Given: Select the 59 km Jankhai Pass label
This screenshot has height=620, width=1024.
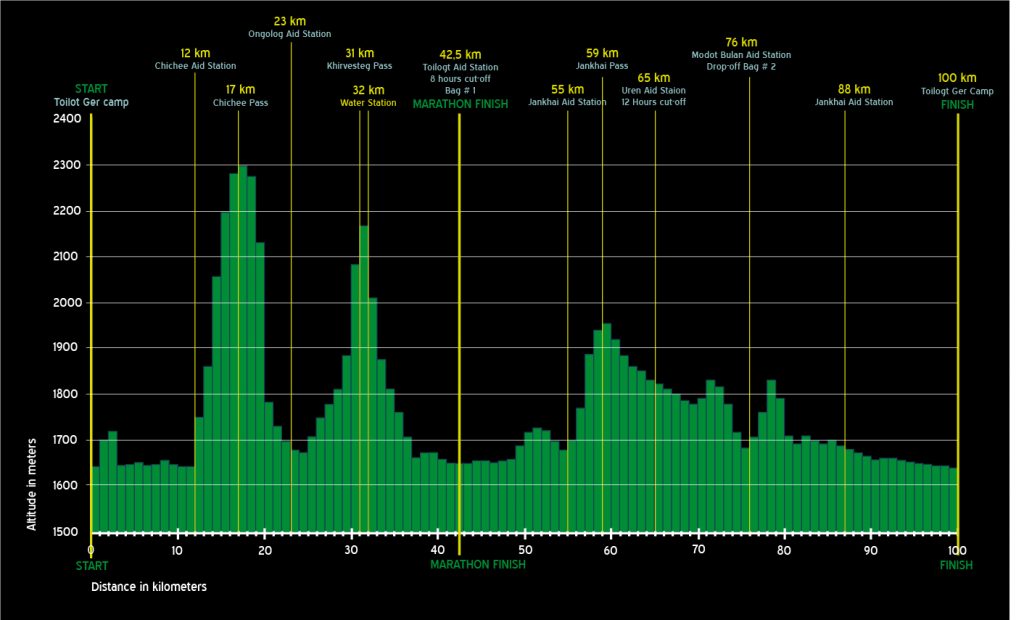Looking at the screenshot, I should (x=602, y=59).
